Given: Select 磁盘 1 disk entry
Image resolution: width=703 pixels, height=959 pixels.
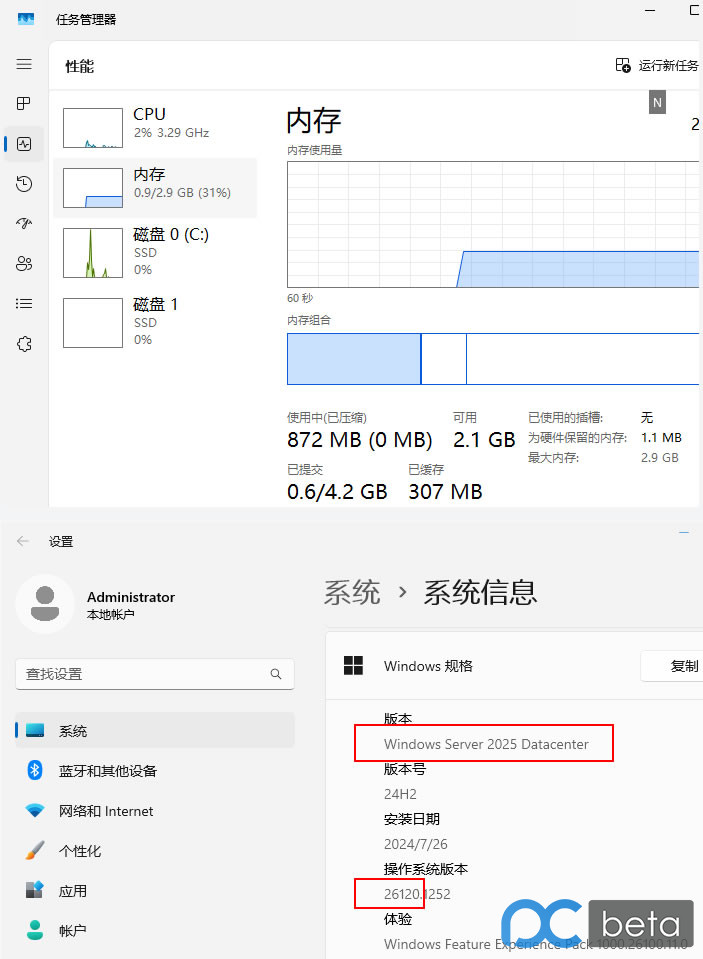Looking at the screenshot, I should pyautogui.click(x=155, y=322).
